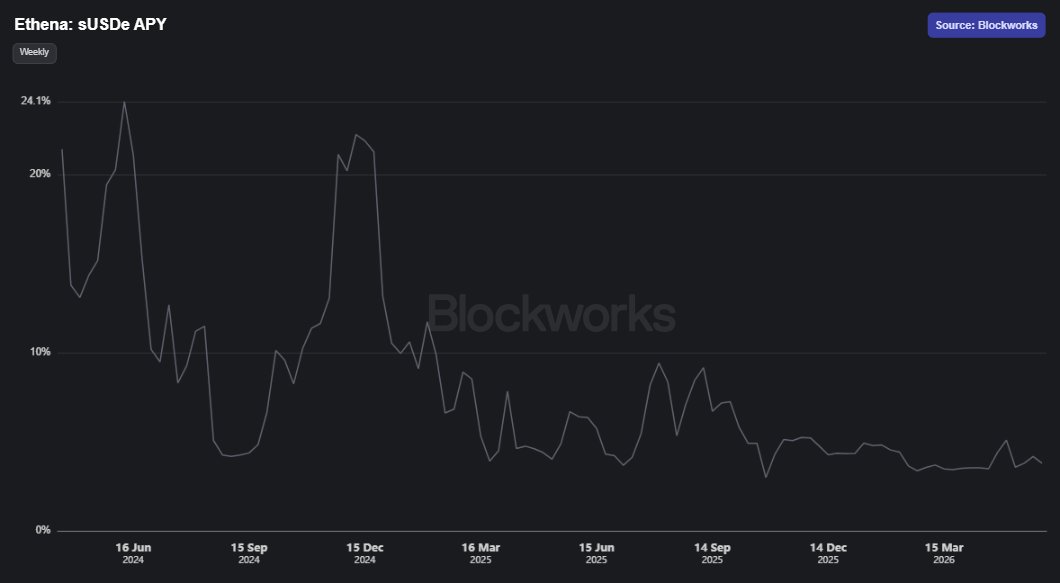Click the Blockworks watermark in the chart center
Screen dimensions: 1060x583
pyautogui.click(x=552, y=314)
